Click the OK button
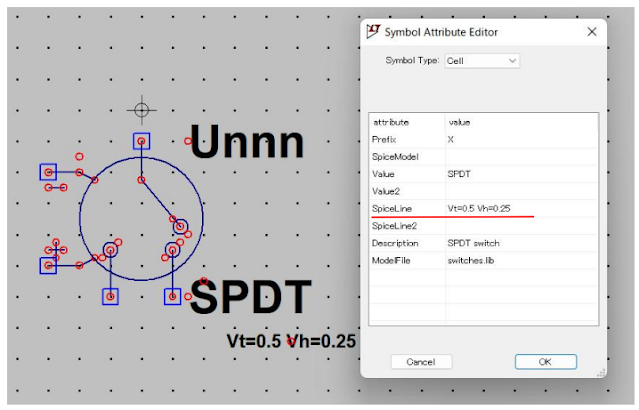Viewport: 639px width, 410px height. tap(546, 362)
